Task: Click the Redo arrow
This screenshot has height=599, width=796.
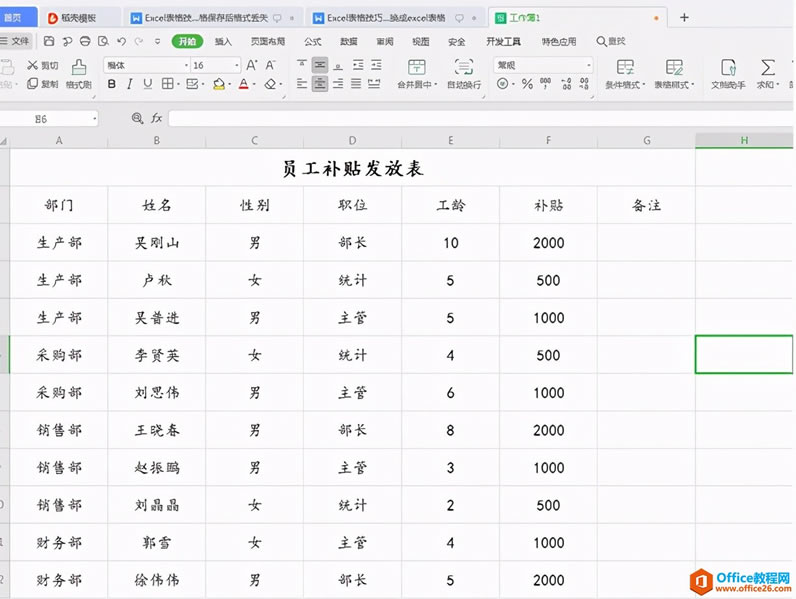Action: click(139, 41)
